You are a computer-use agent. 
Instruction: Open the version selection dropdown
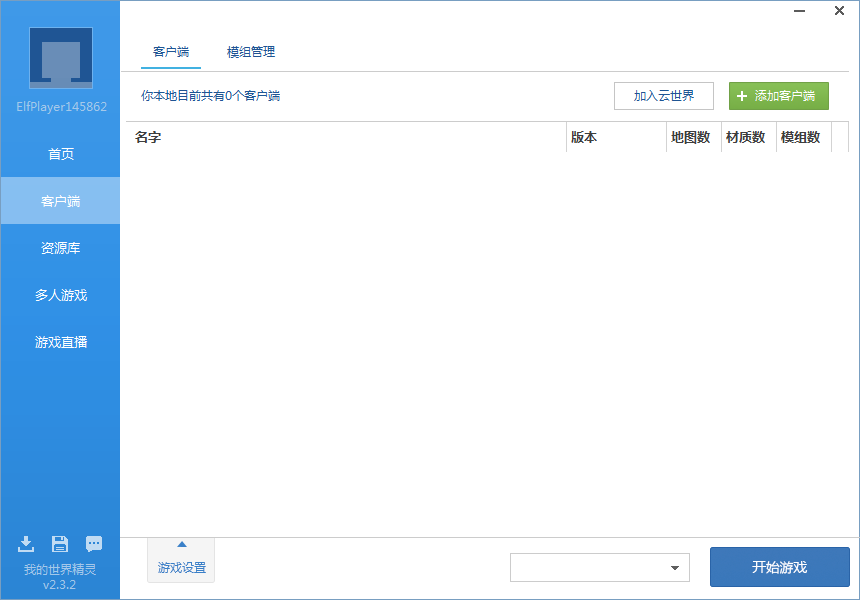pos(599,567)
